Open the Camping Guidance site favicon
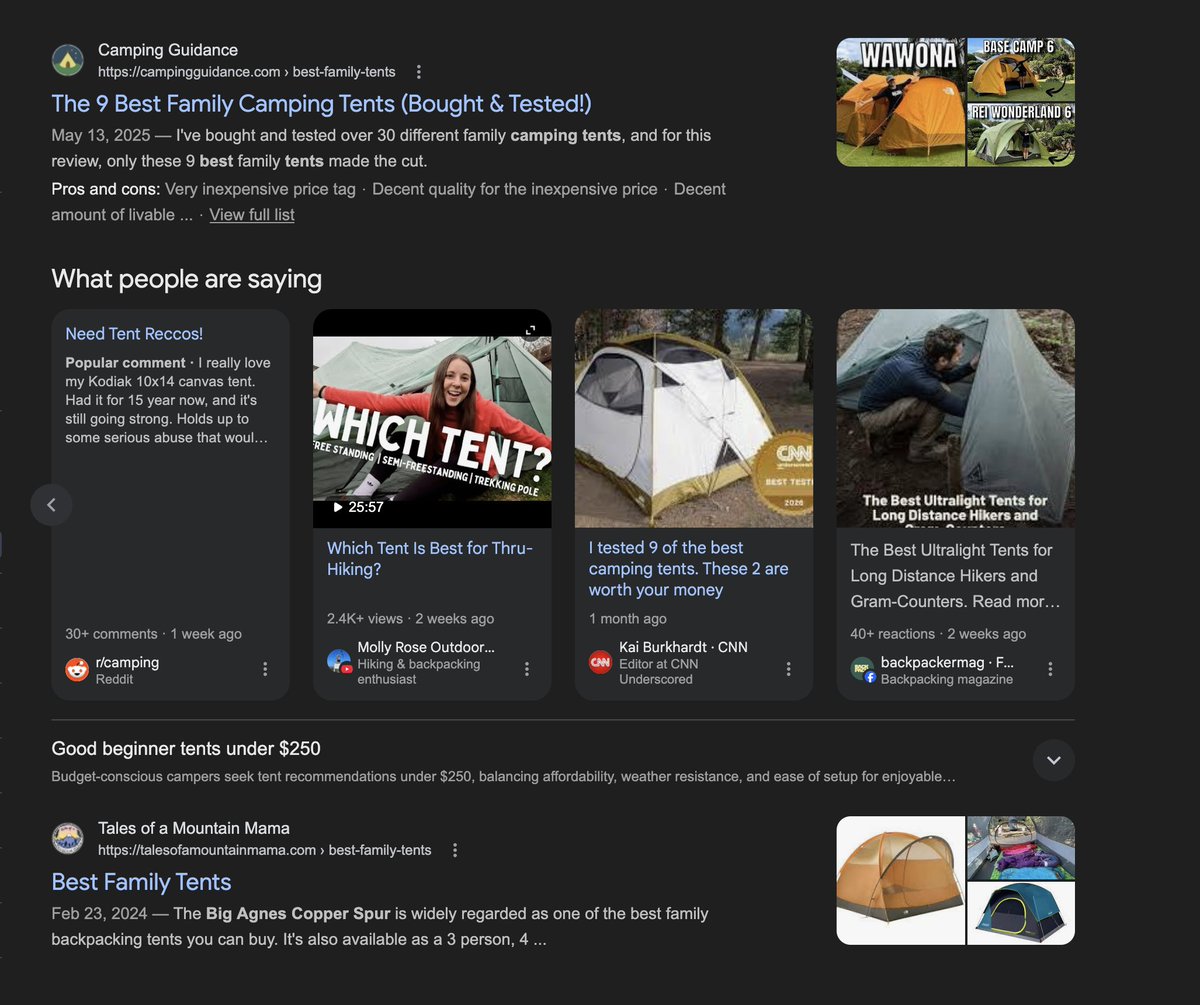 pos(68,60)
